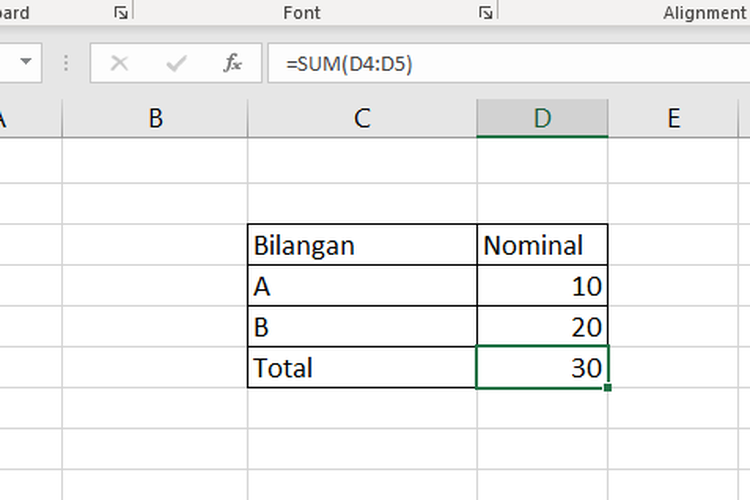Click the Enter checkmark formula button
The image size is (750, 500).
176,63
